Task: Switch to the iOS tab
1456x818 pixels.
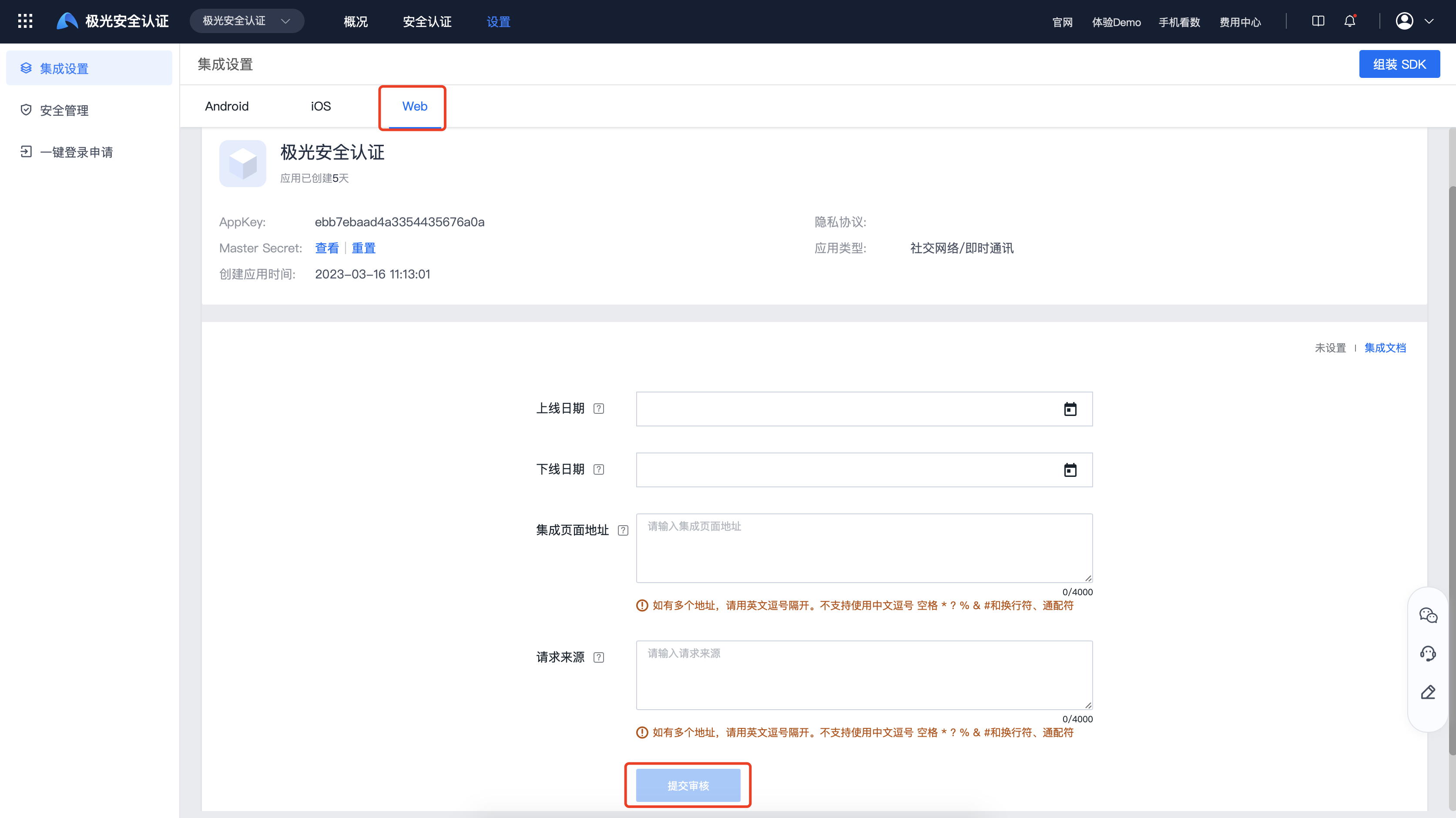Action: tap(320, 106)
